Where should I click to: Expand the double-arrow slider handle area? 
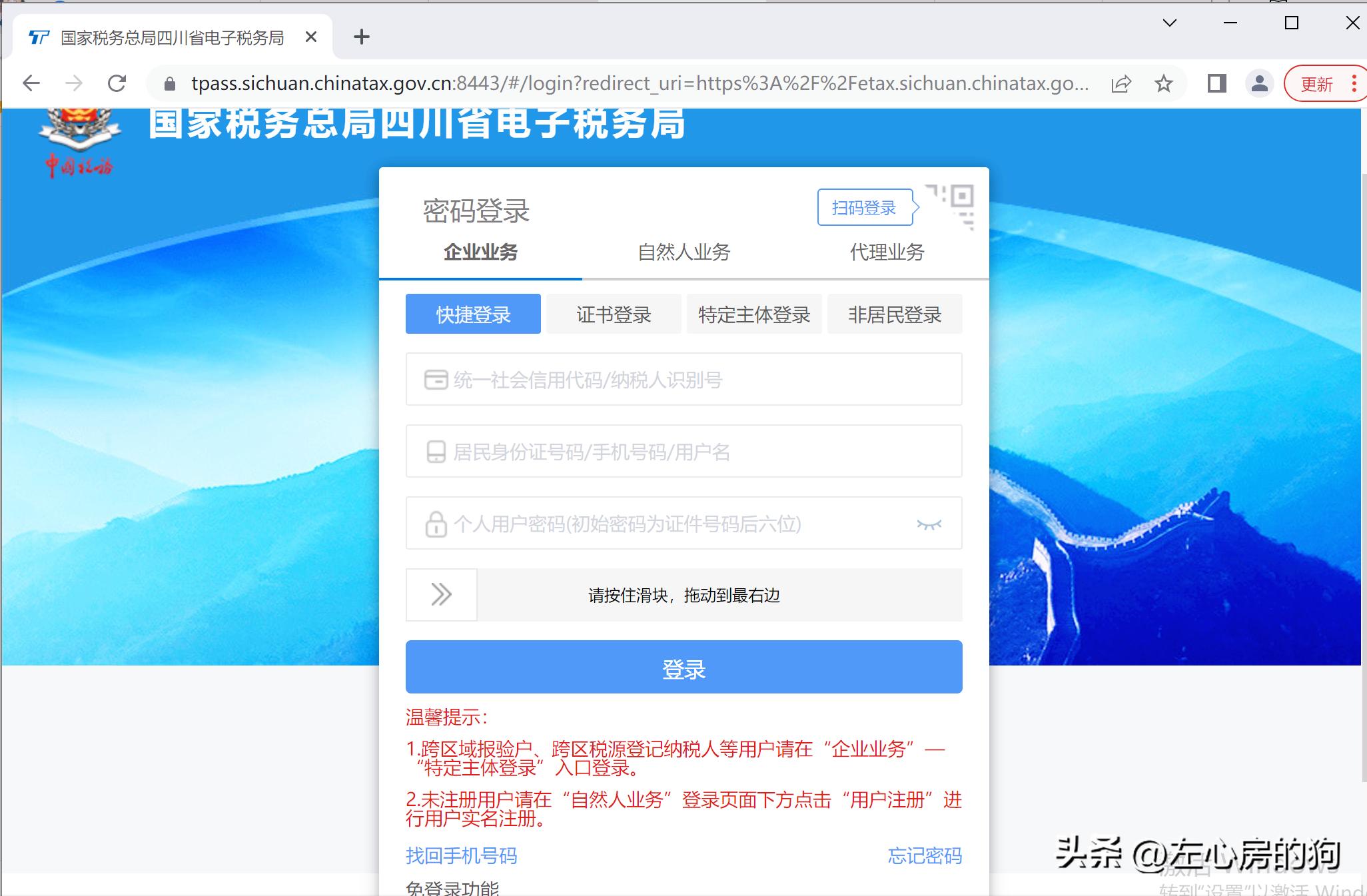pos(440,594)
